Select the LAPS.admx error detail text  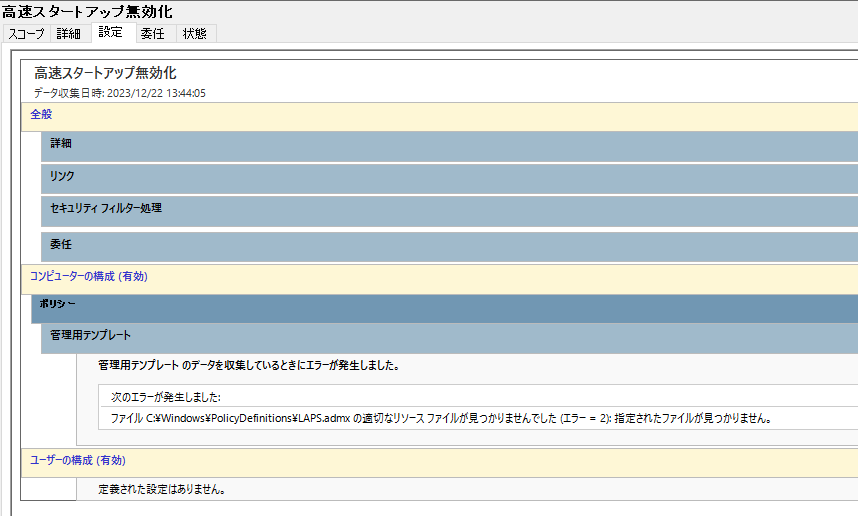point(441,419)
